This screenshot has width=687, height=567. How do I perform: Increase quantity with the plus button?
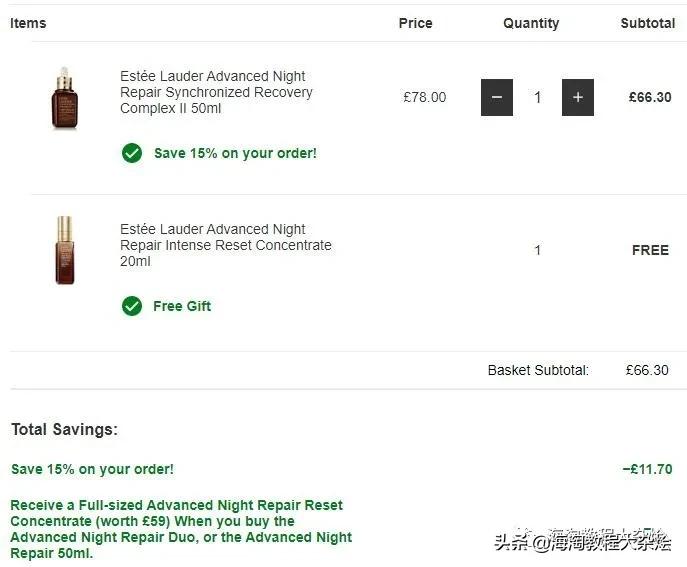pos(577,98)
